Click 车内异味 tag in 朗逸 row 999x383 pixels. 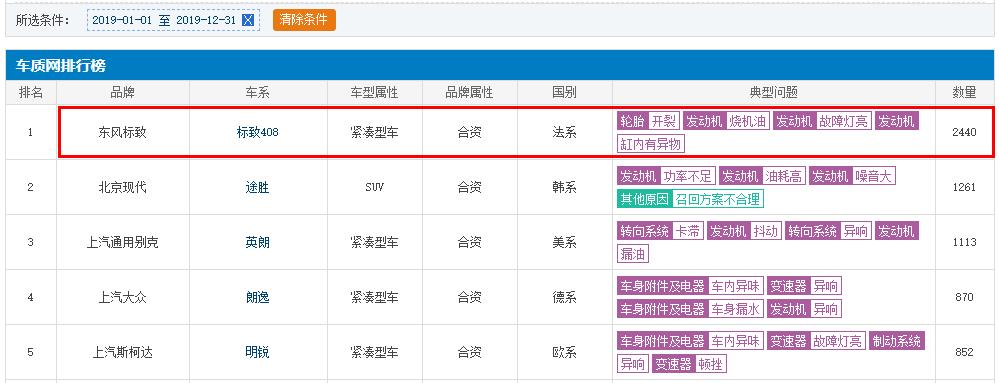(x=735, y=285)
